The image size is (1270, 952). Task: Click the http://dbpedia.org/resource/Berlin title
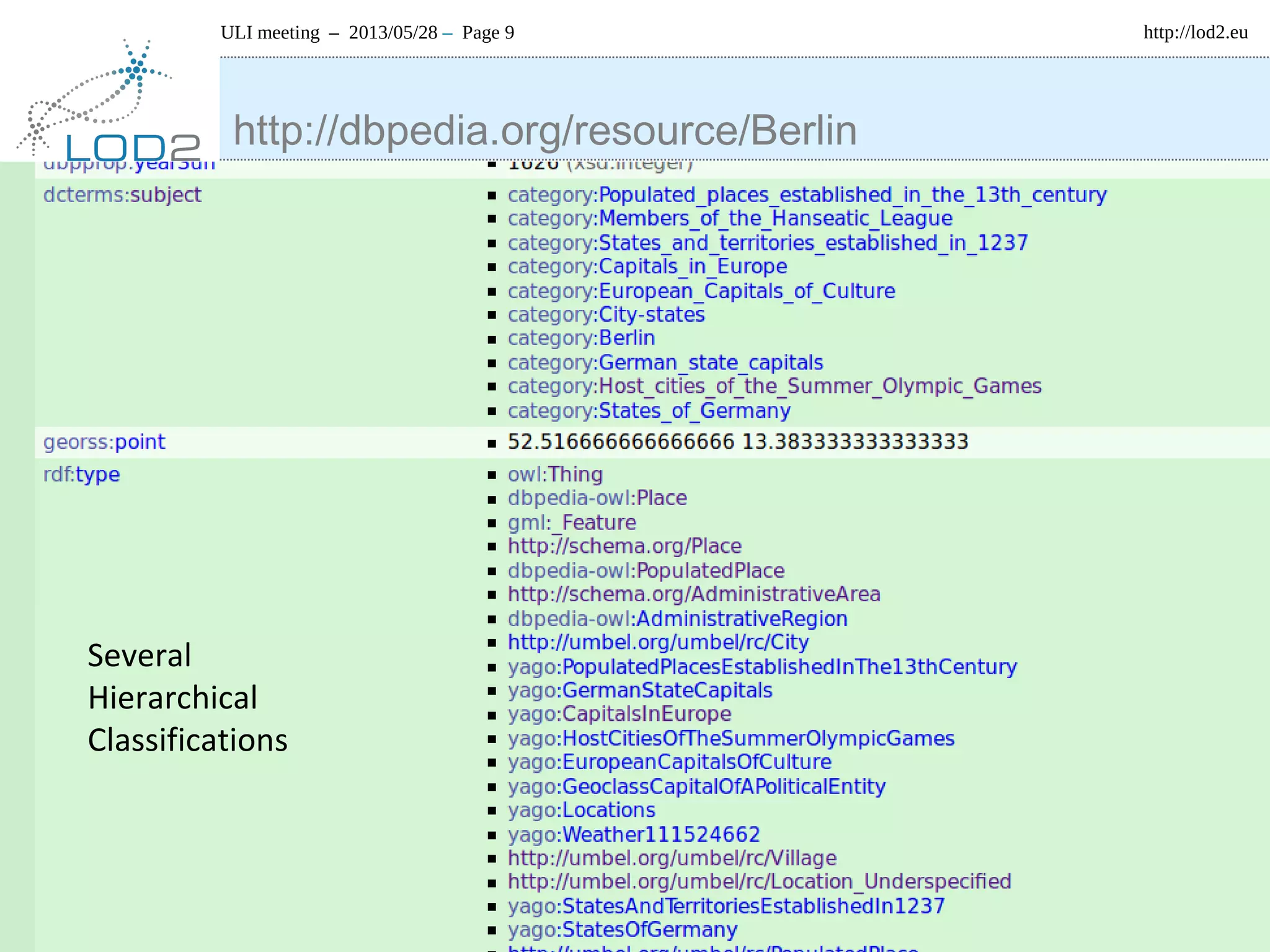coord(545,130)
